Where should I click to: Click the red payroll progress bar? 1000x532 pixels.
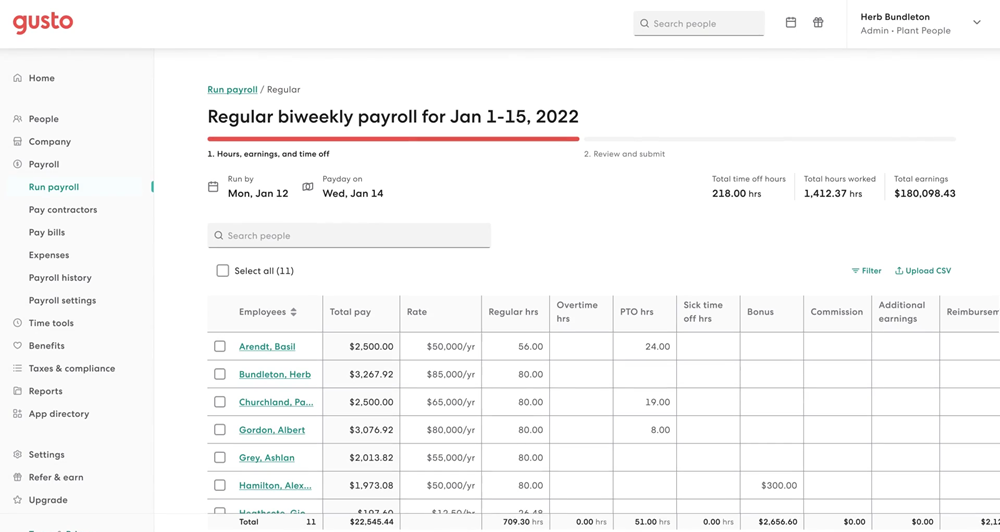(393, 139)
